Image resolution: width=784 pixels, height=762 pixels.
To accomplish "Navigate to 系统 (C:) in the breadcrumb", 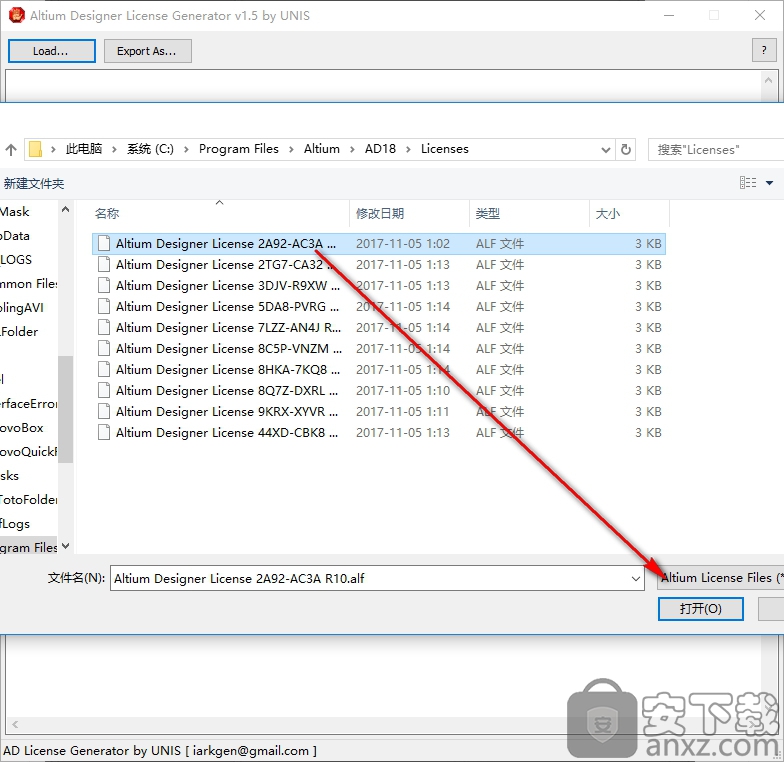I will click(x=150, y=149).
